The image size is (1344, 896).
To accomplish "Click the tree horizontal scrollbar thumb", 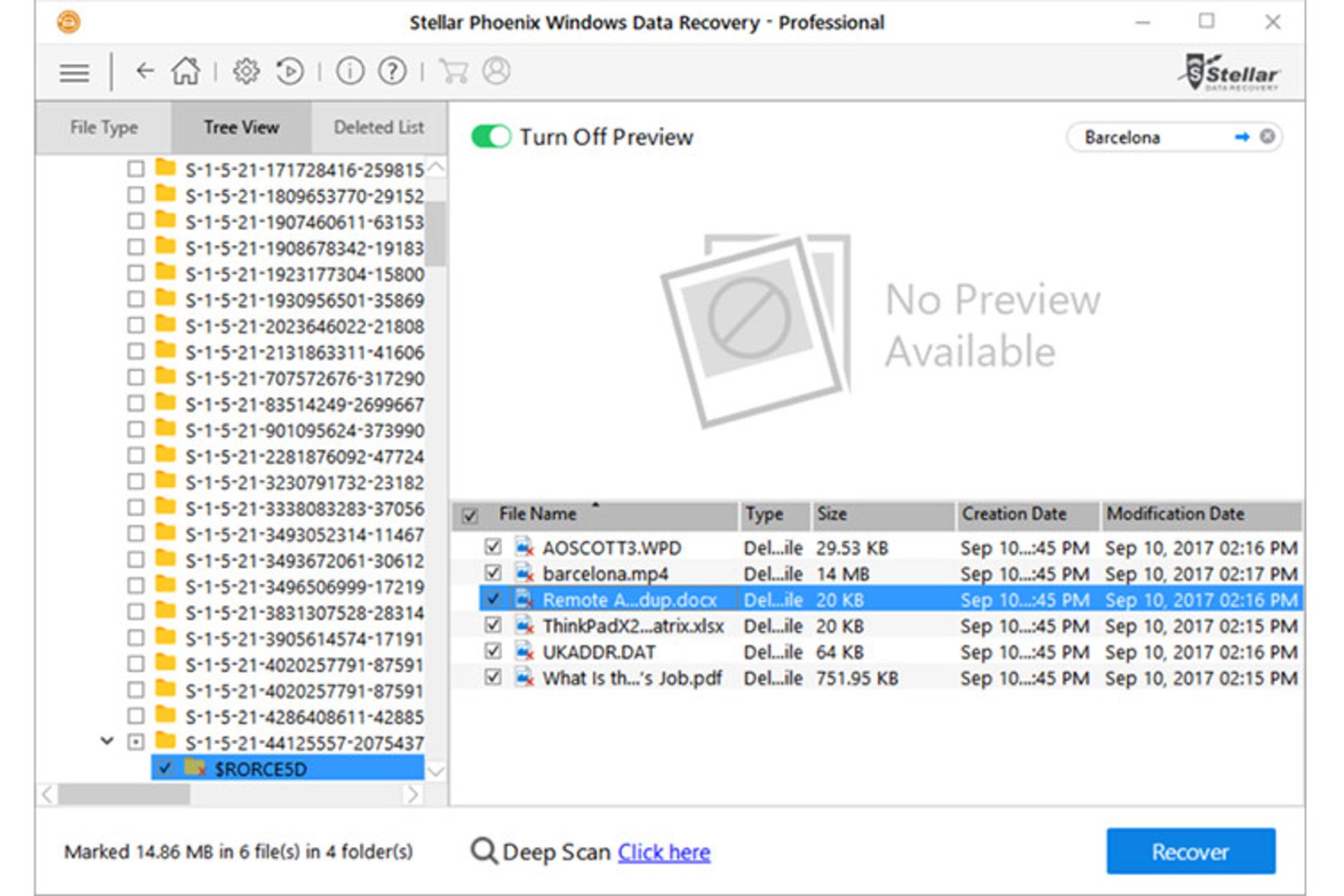I will pyautogui.click(x=123, y=794).
